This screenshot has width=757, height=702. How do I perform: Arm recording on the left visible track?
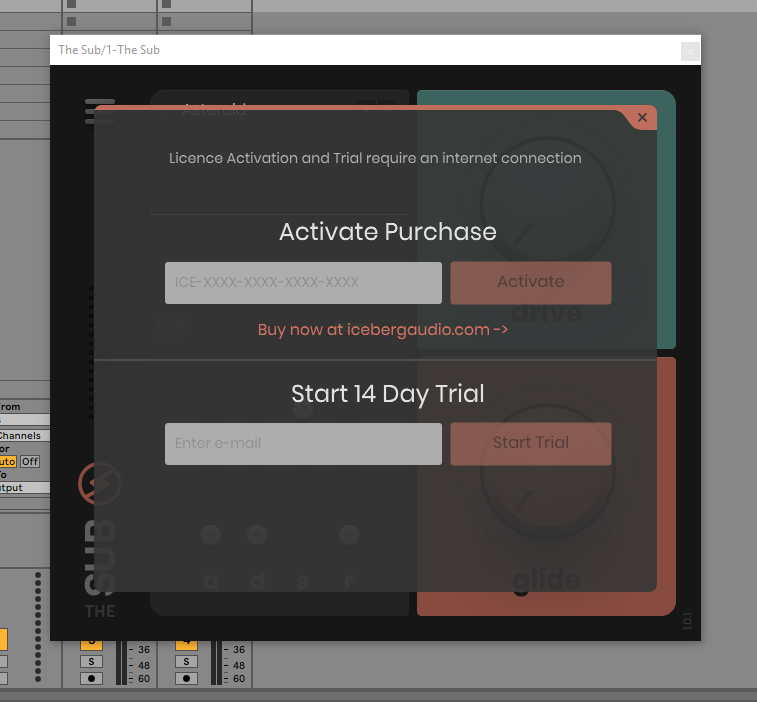tap(91, 678)
